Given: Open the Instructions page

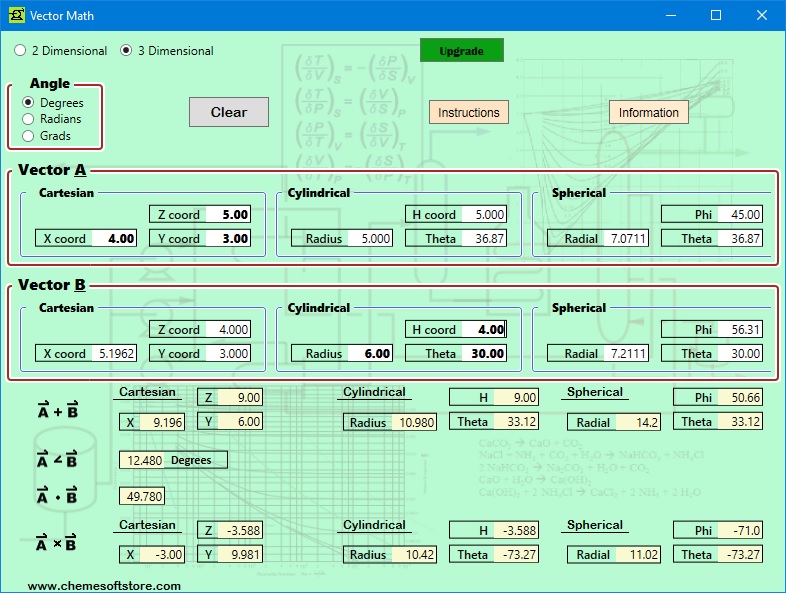Looking at the screenshot, I should [468, 112].
